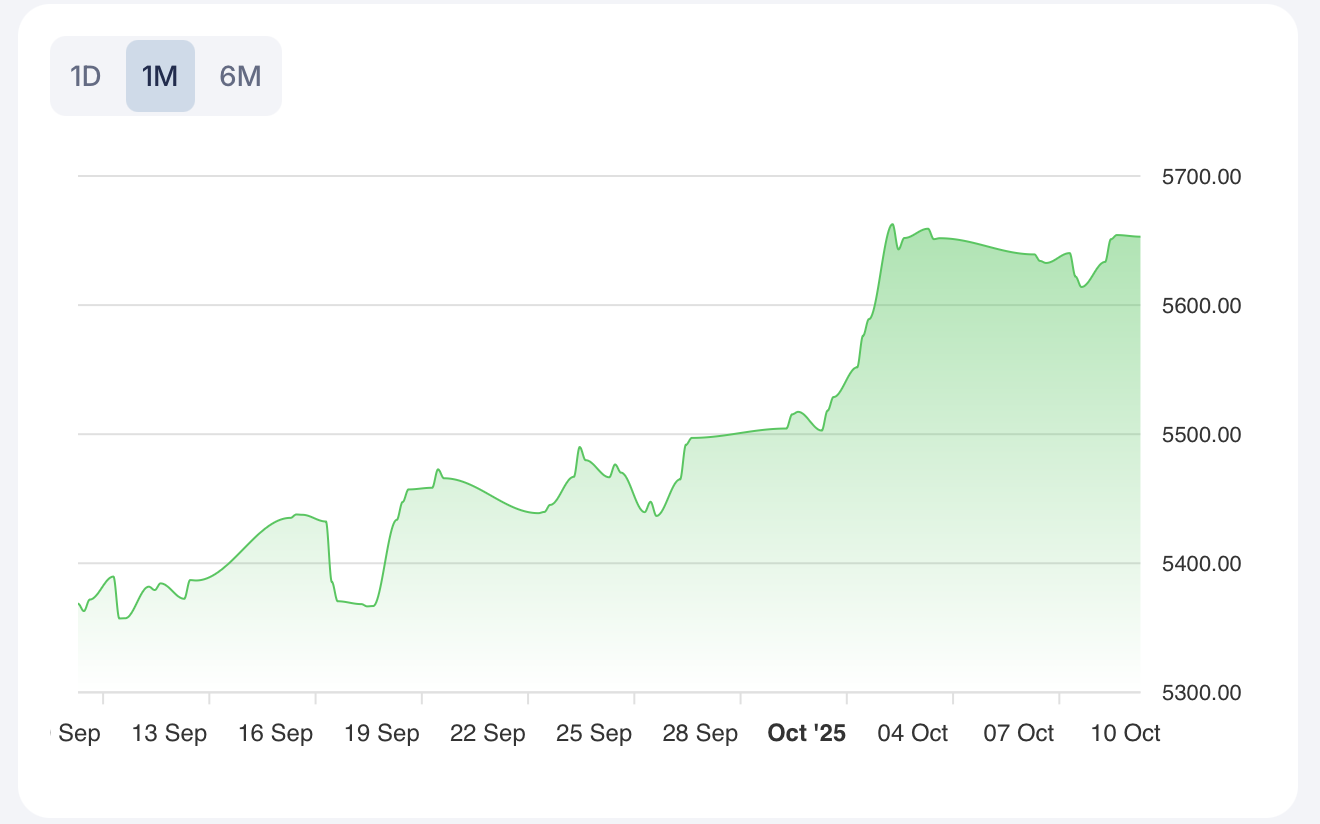
Task: Select the 5500.00 y-axis label
Action: (1201, 435)
